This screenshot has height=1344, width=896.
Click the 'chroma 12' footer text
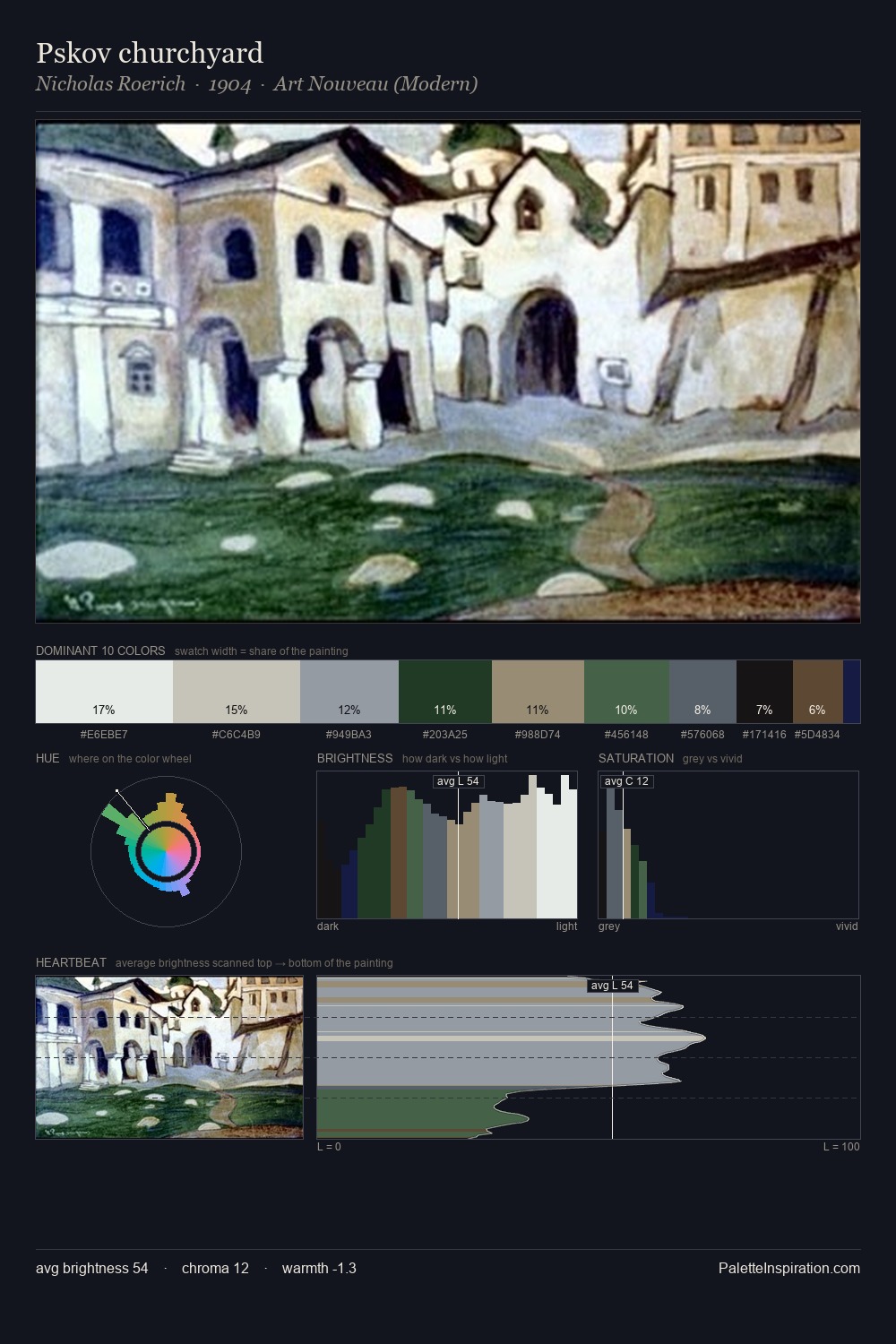[x=215, y=1268]
